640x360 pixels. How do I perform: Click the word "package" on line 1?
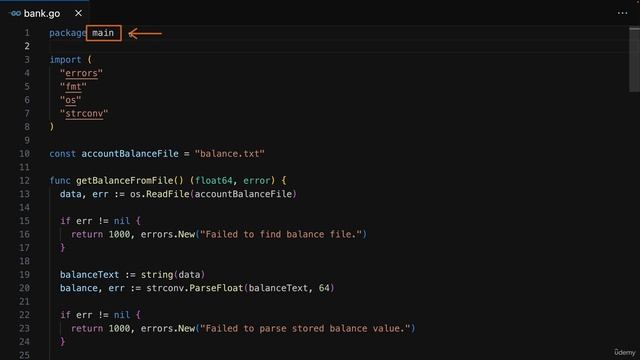point(68,33)
